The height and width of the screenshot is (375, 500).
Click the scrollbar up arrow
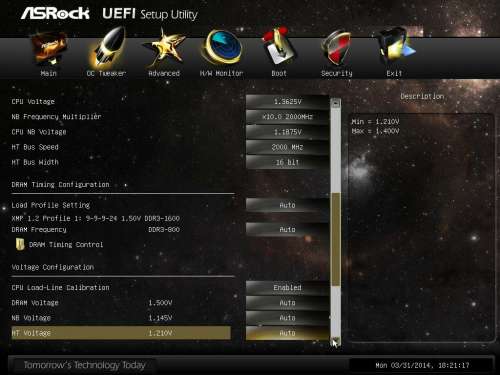(336, 103)
